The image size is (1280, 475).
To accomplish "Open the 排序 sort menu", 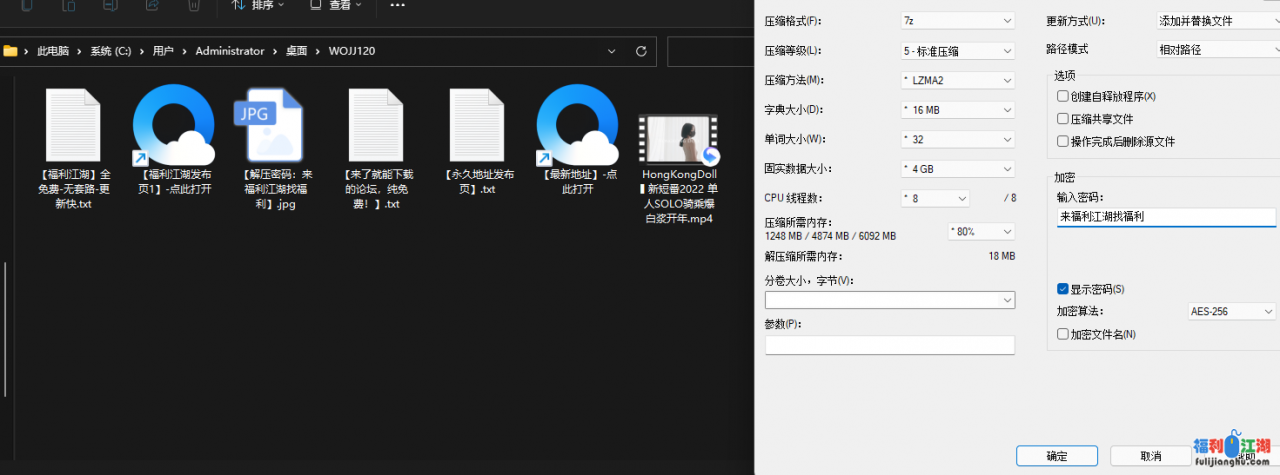I will 257,5.
